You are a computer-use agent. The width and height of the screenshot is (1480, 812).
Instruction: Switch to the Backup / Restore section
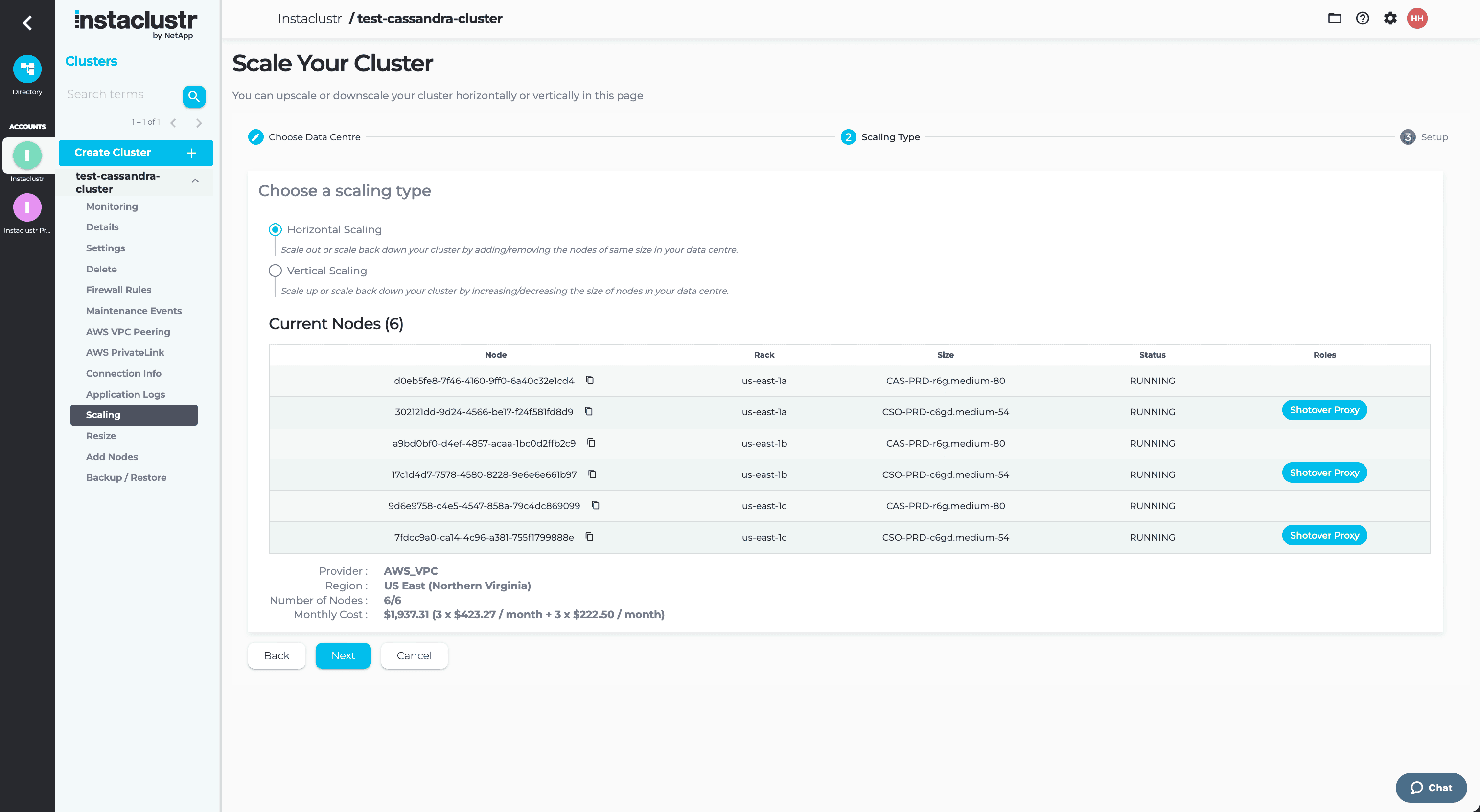[x=126, y=477]
